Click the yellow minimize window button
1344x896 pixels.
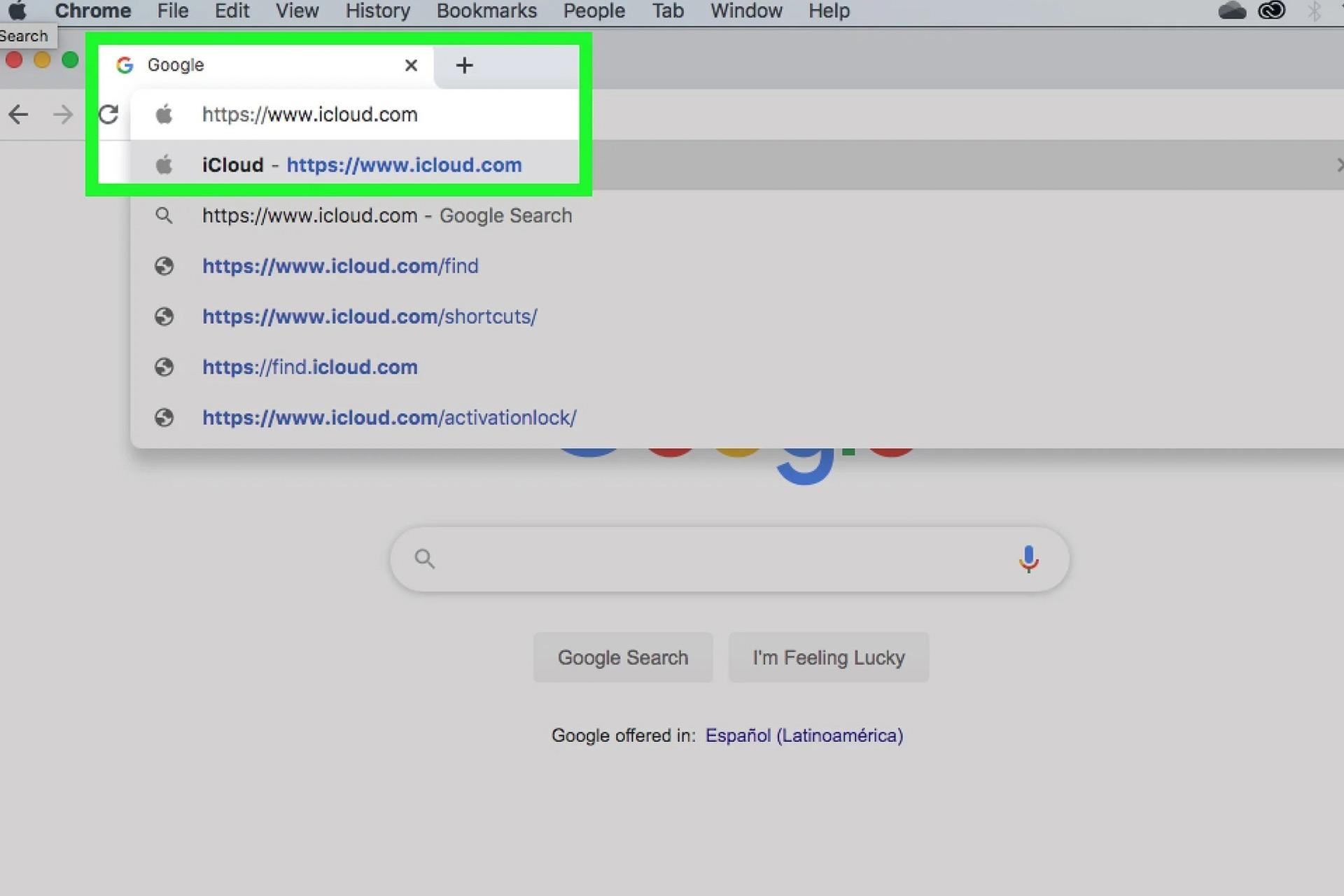point(42,60)
